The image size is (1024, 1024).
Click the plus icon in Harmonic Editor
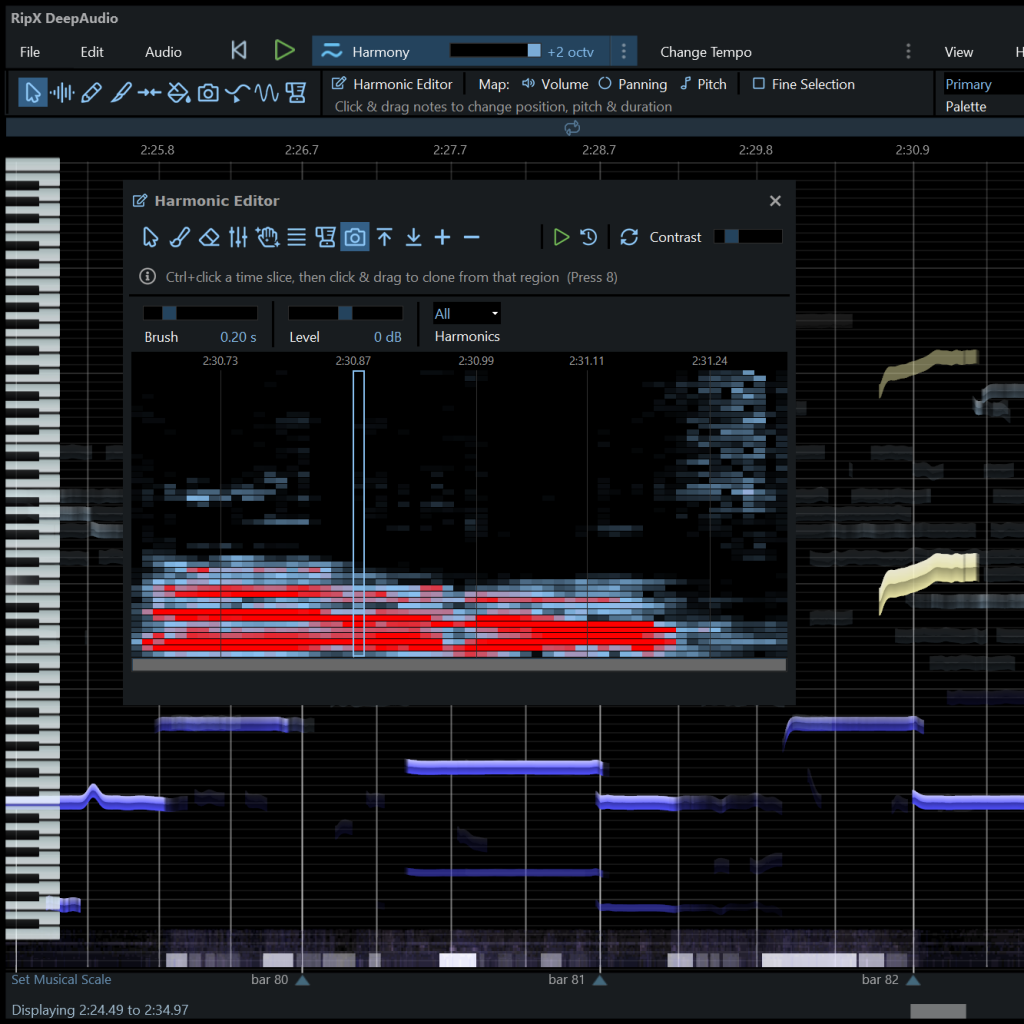442,237
